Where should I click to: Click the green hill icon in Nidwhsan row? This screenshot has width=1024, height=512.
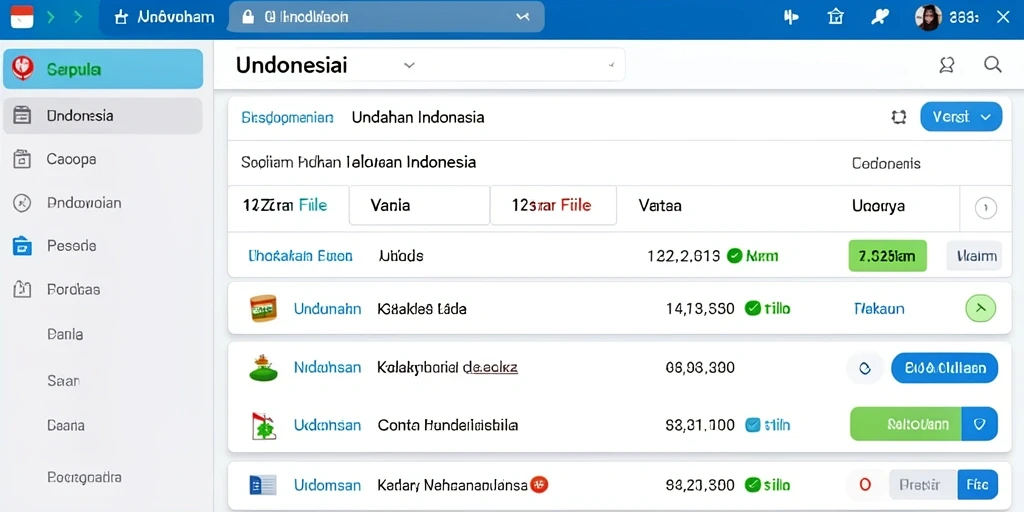point(263,368)
